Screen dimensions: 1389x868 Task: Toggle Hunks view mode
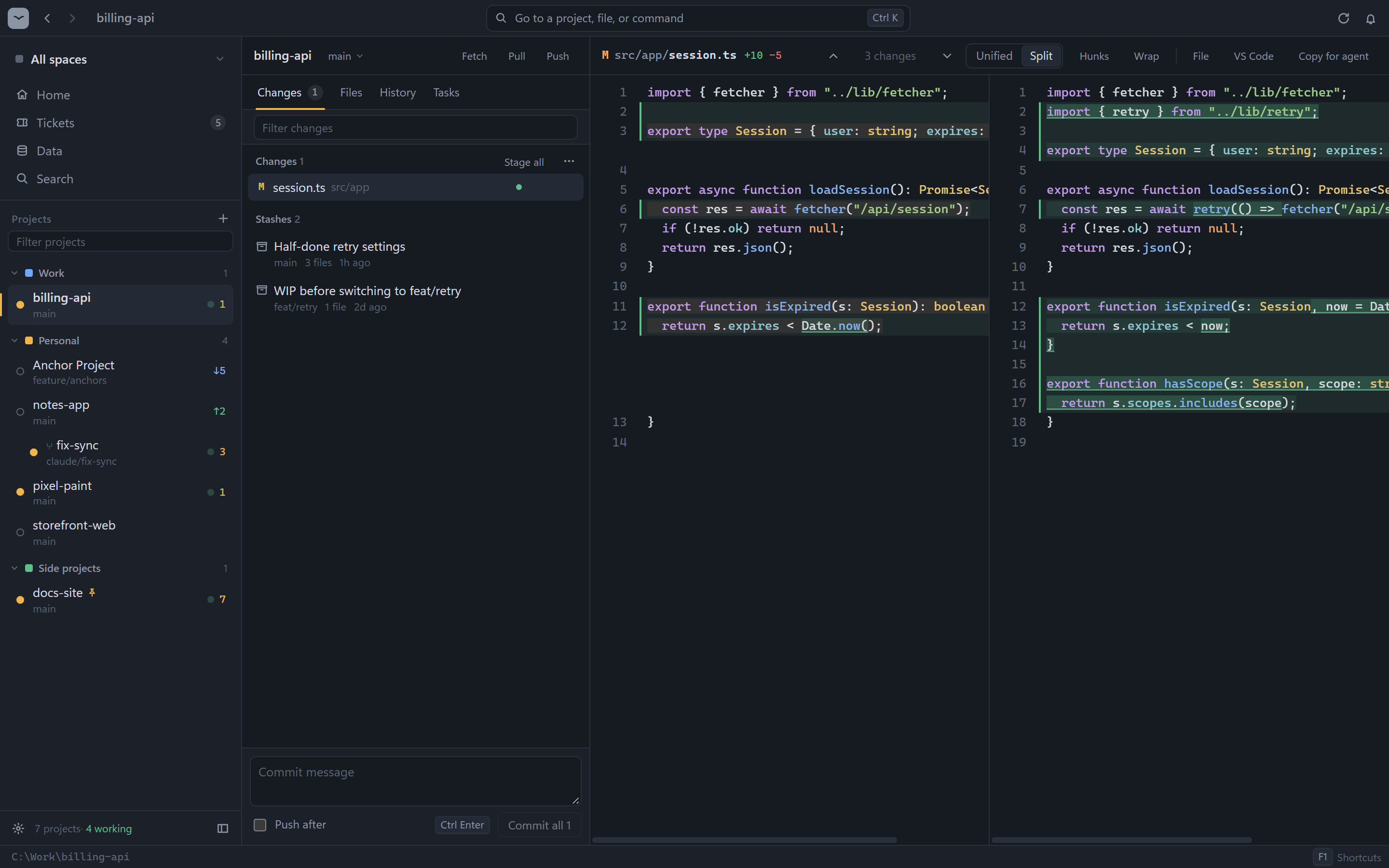tap(1094, 56)
